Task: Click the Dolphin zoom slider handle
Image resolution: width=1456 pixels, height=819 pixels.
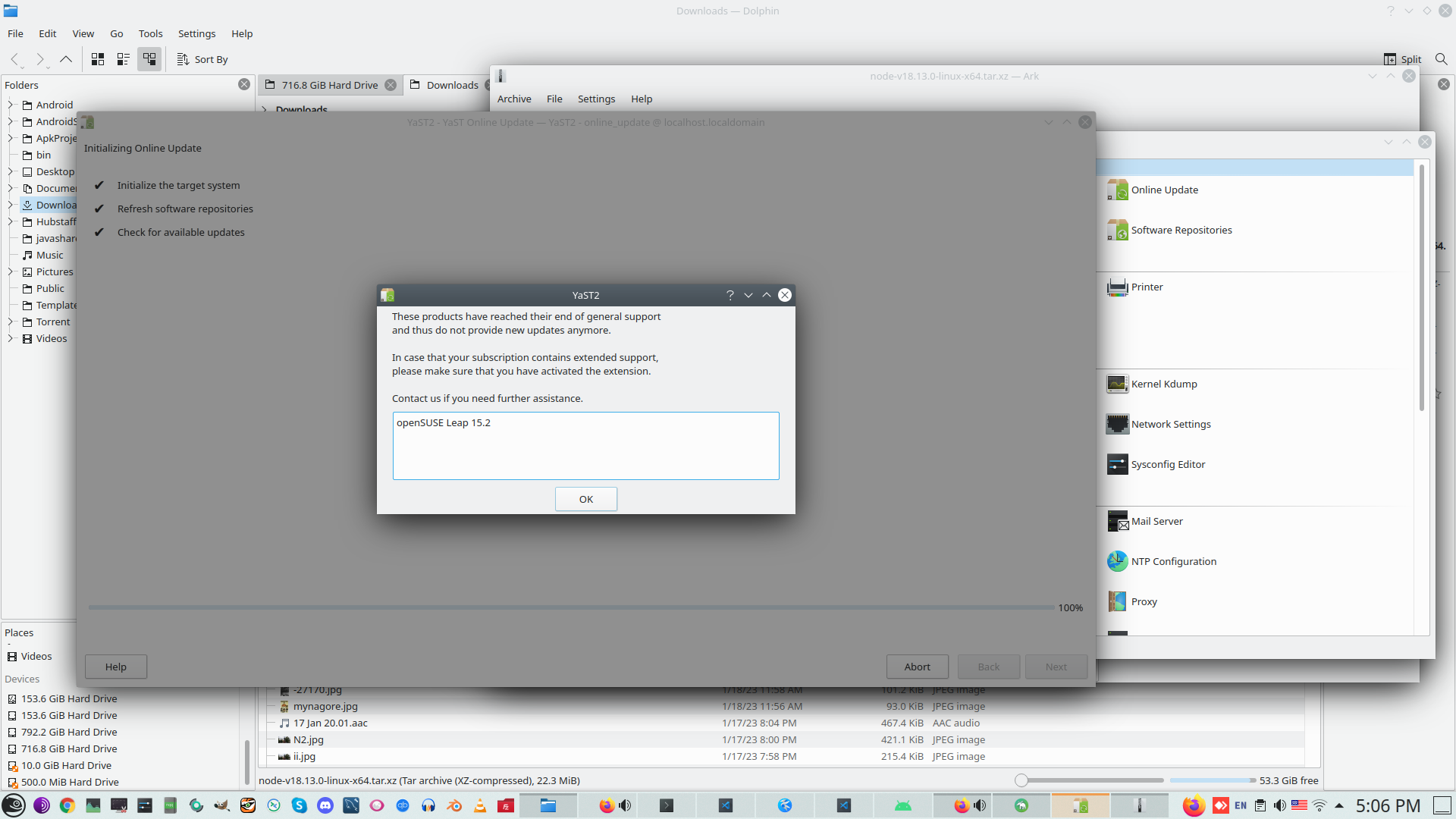Action: [x=1021, y=780]
